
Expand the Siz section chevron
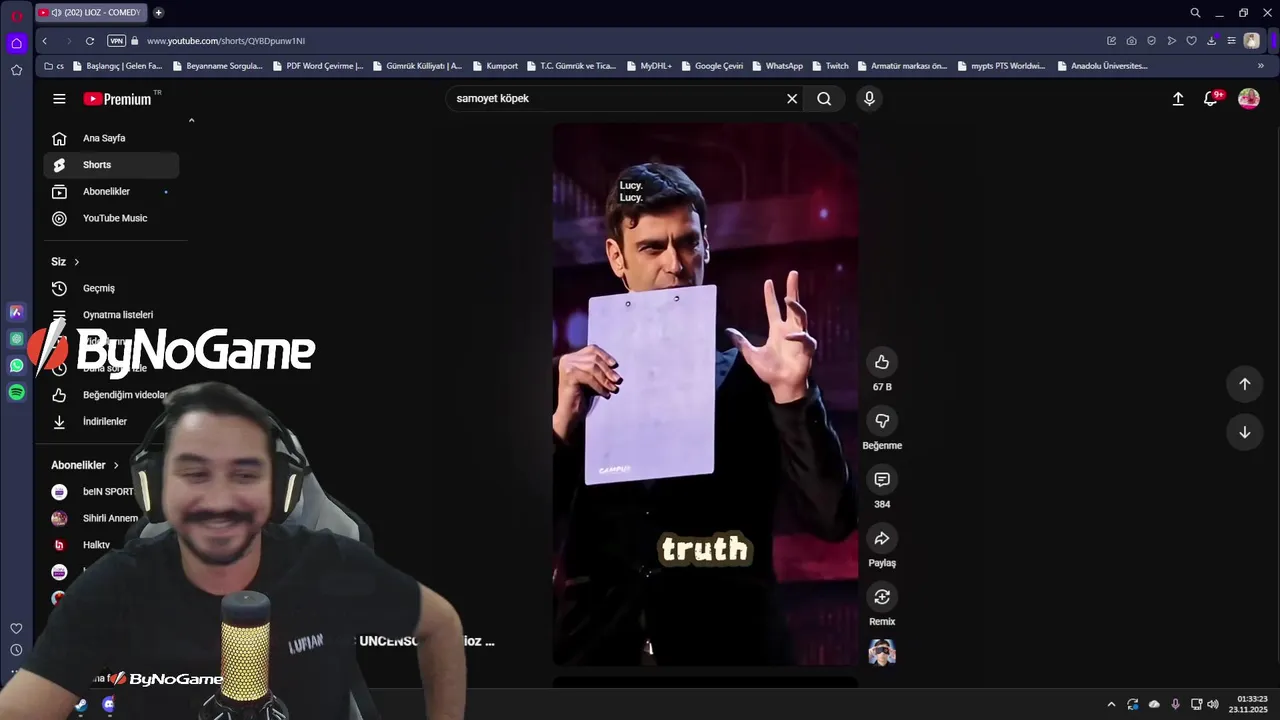click(x=76, y=262)
